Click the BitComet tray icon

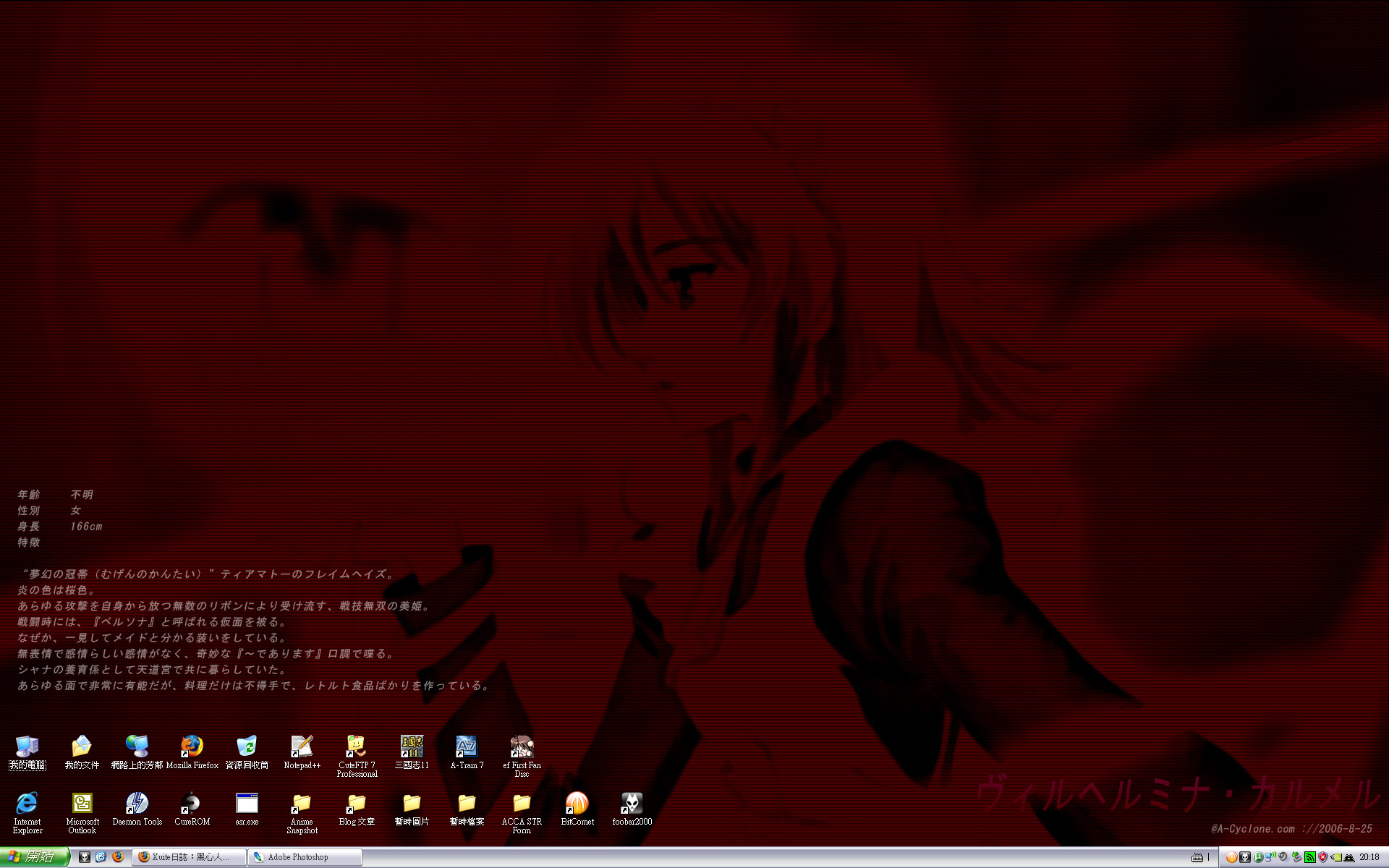[x=1232, y=857]
